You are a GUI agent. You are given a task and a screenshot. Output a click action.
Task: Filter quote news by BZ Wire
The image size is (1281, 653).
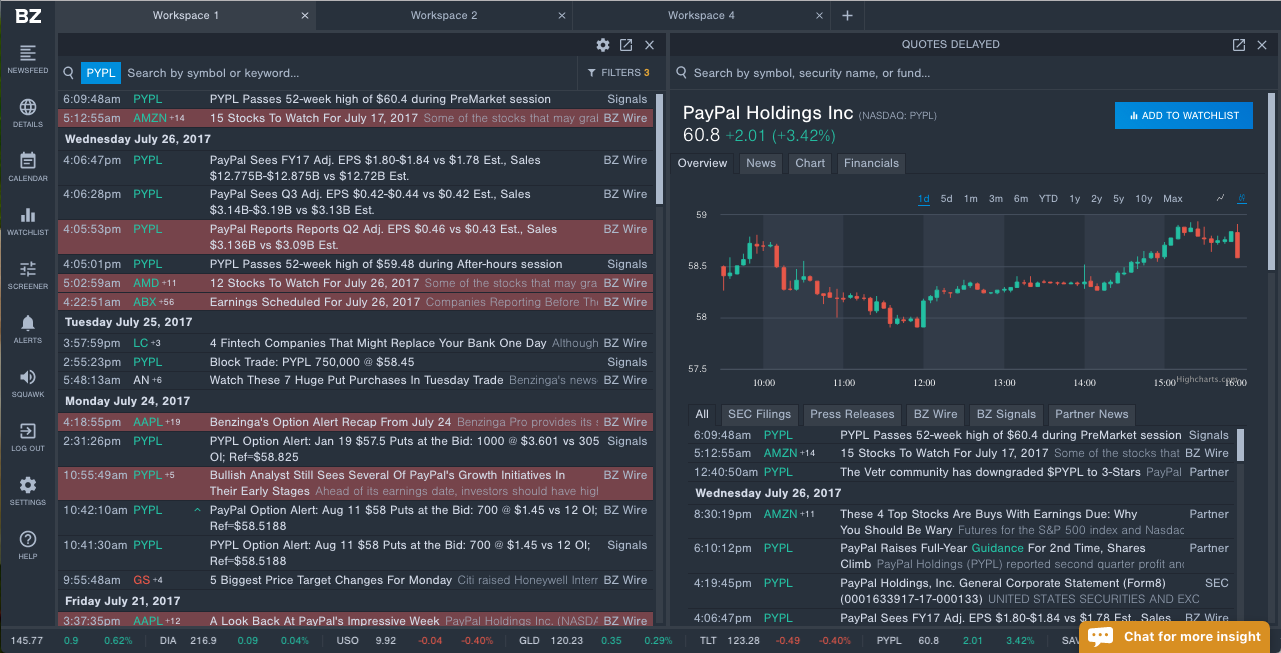(935, 415)
